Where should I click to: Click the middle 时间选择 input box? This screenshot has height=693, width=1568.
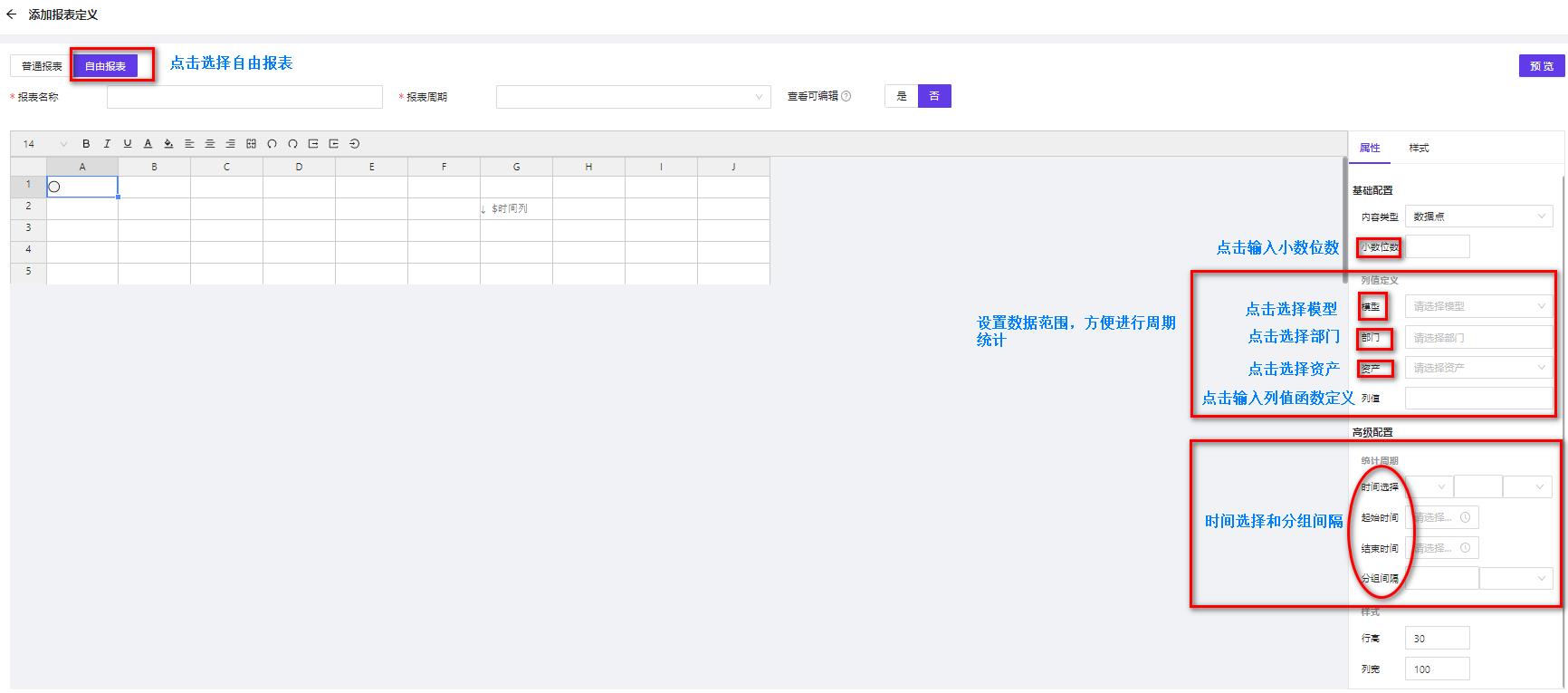click(x=1477, y=487)
